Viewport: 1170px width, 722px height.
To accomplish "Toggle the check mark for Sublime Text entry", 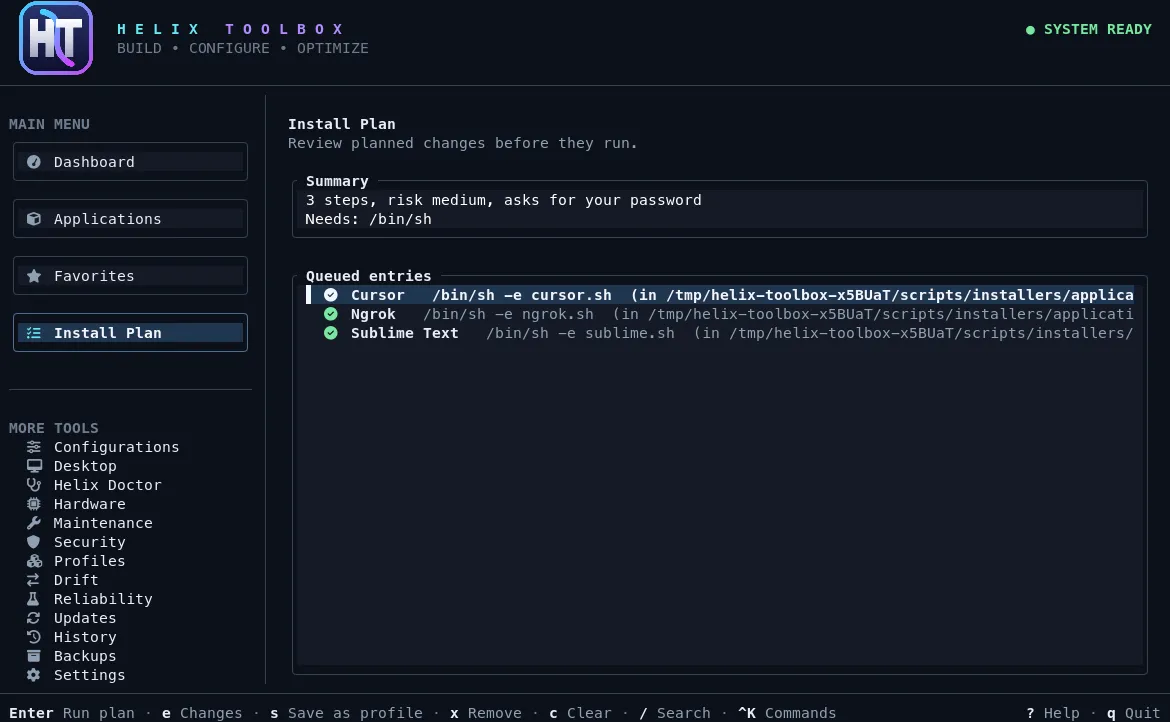I will [331, 333].
